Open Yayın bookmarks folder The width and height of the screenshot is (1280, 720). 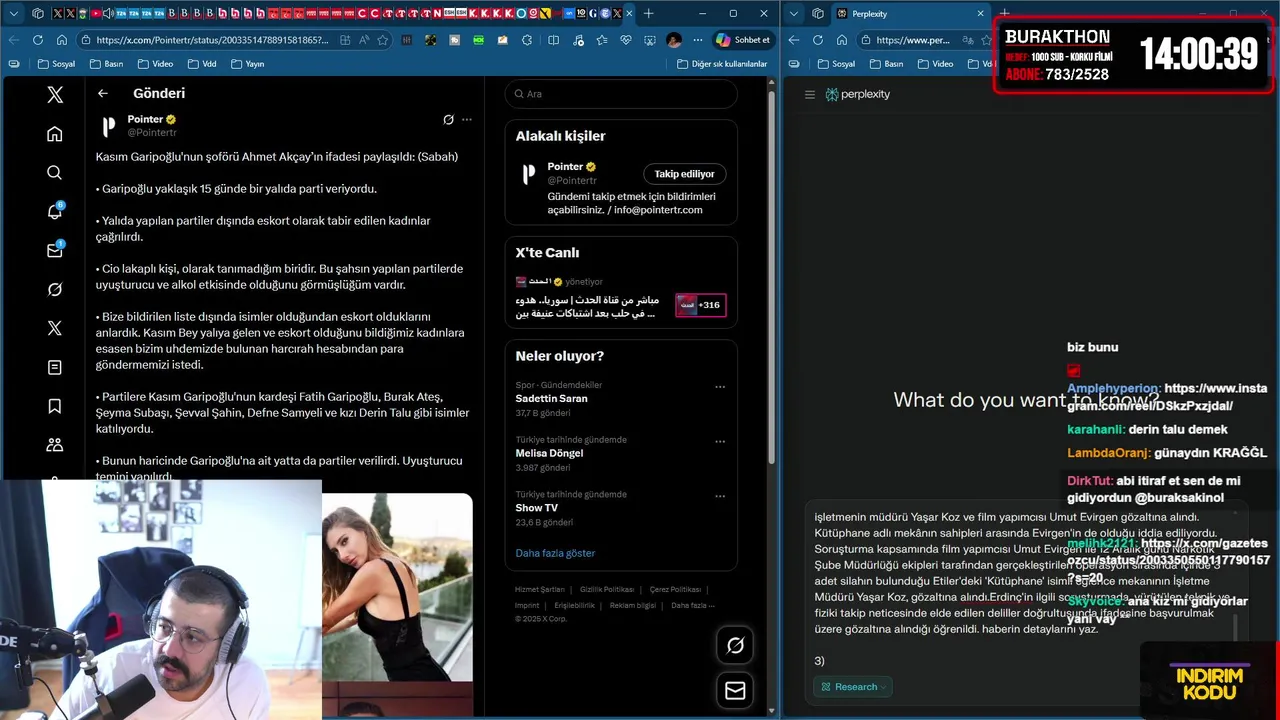click(247, 64)
